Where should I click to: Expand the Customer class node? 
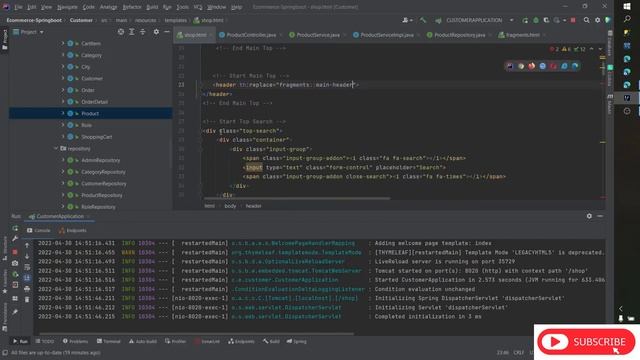point(63,78)
